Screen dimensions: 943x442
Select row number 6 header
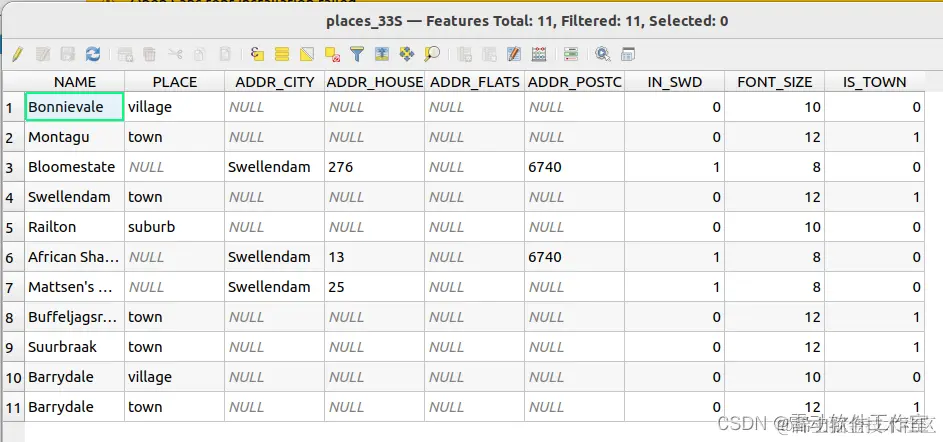click(x=13, y=257)
